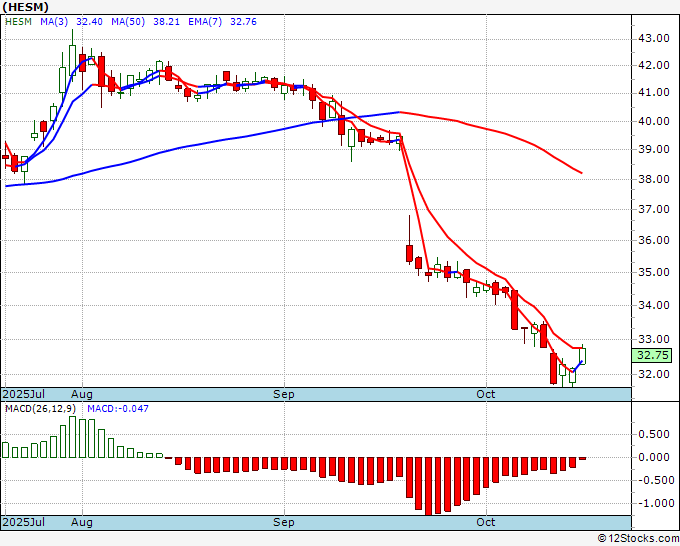
Task: Click the 35.00 price axis label
Action: [x=654, y=272]
